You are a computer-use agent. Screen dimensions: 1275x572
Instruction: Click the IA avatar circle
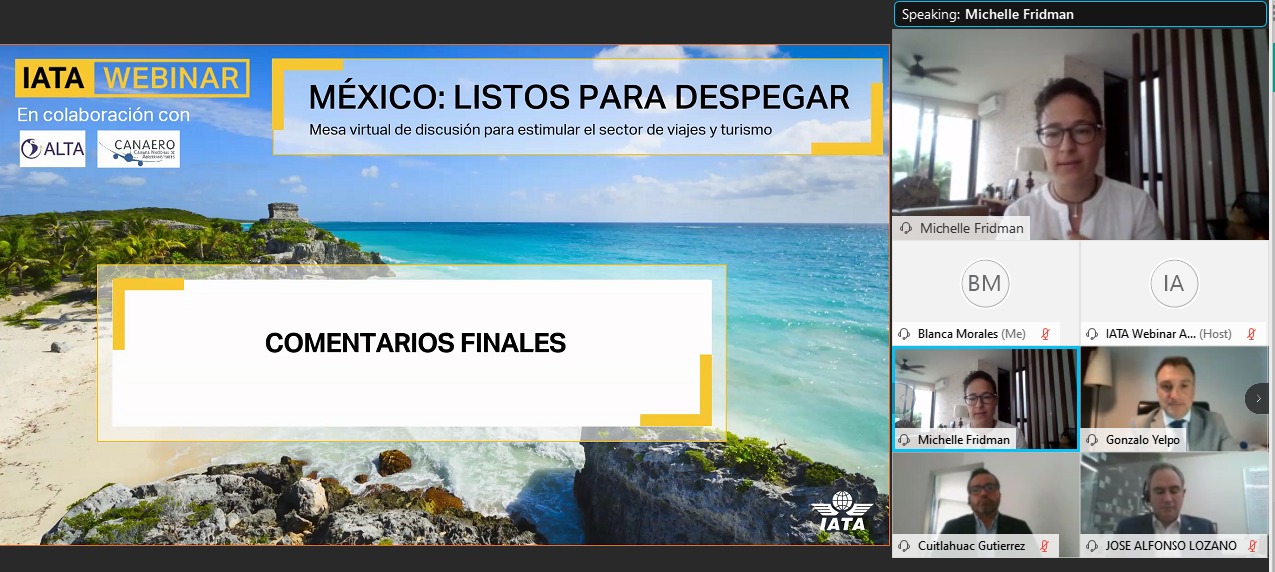click(x=1173, y=284)
